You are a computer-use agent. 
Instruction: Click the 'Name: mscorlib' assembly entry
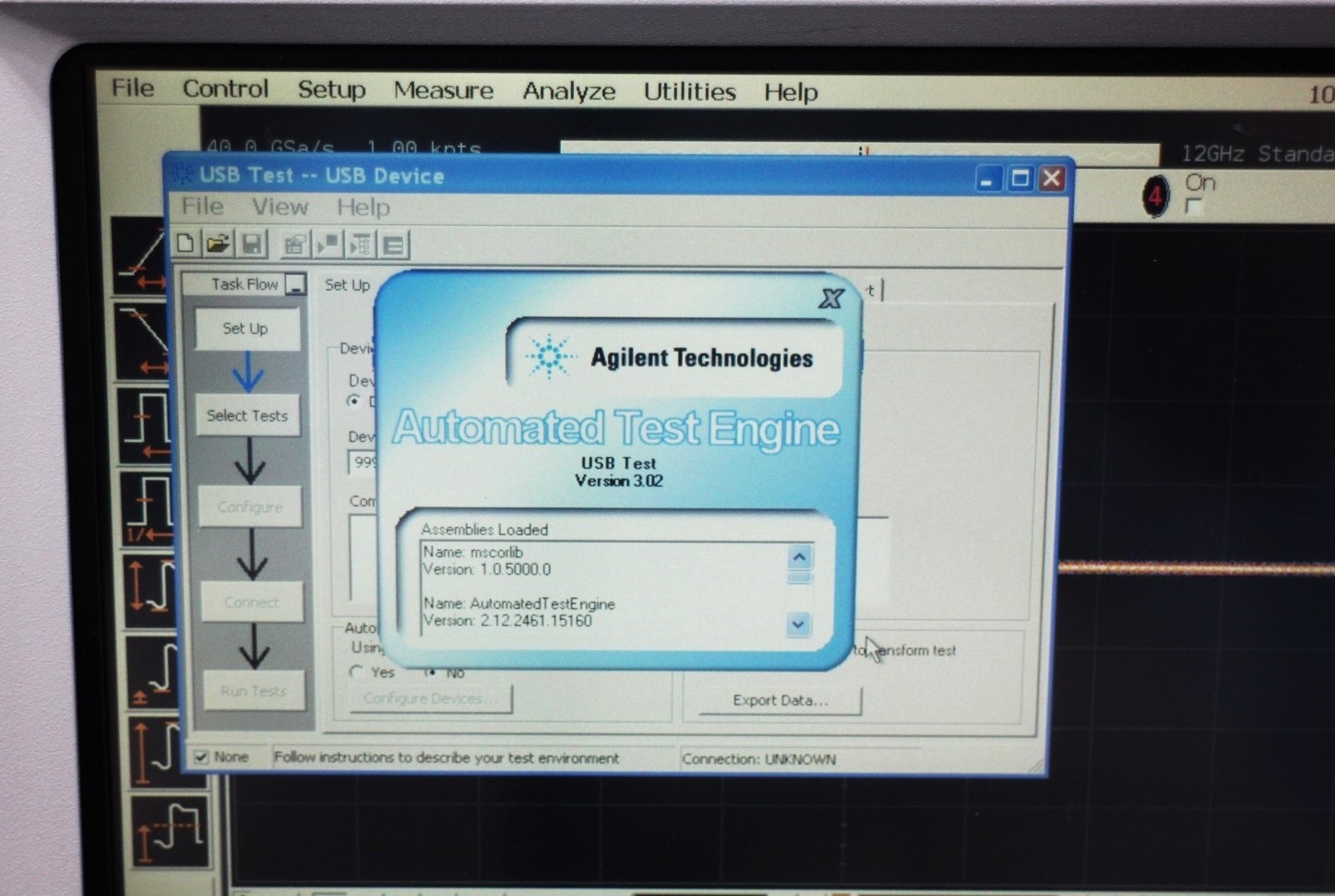473,552
